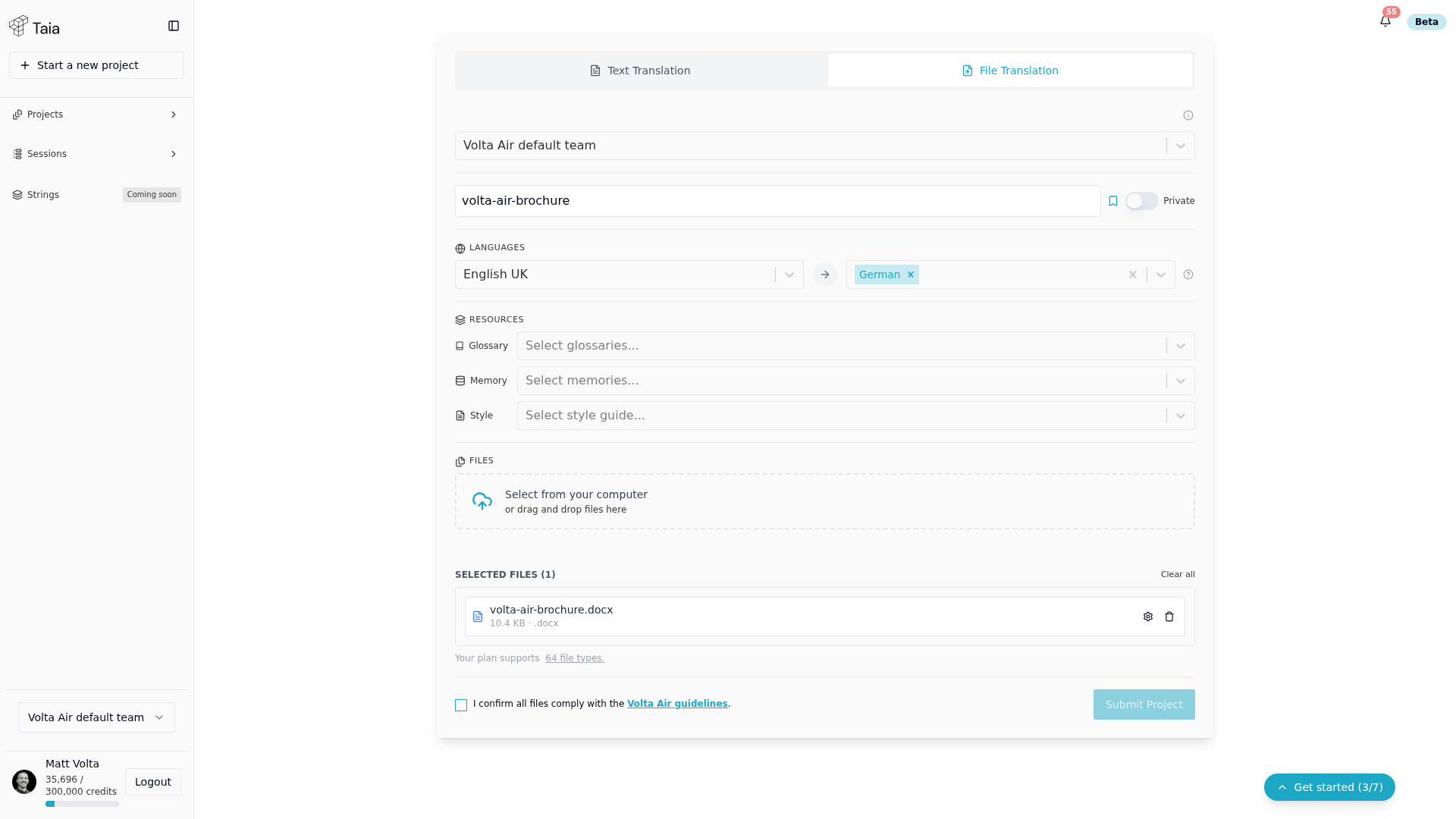1456x819 pixels.
Task: Swap languages with the arrow button
Action: [x=825, y=275]
